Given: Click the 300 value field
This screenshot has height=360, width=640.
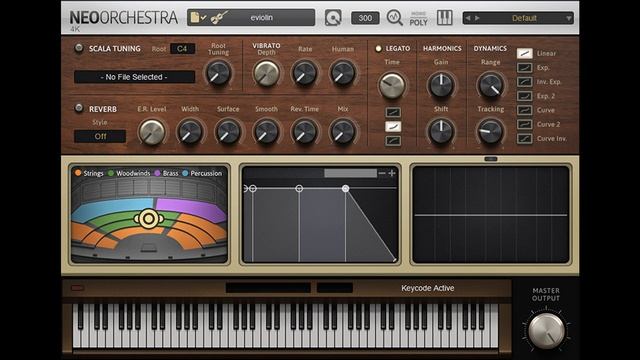Looking at the screenshot, I should tap(365, 18).
